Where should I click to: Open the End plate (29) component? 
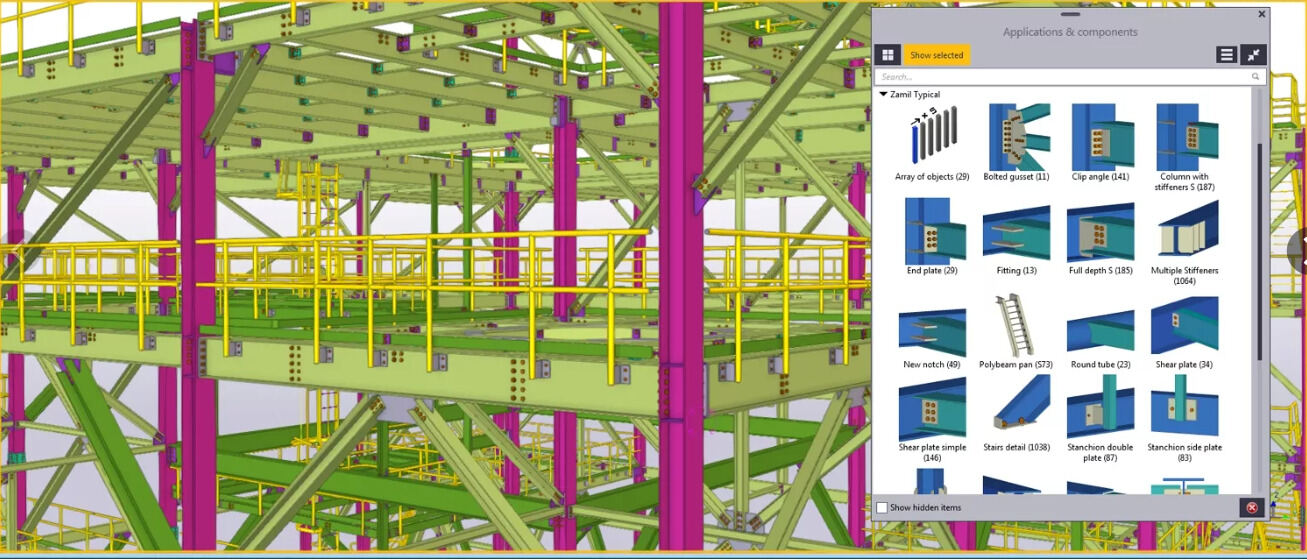coord(932,231)
